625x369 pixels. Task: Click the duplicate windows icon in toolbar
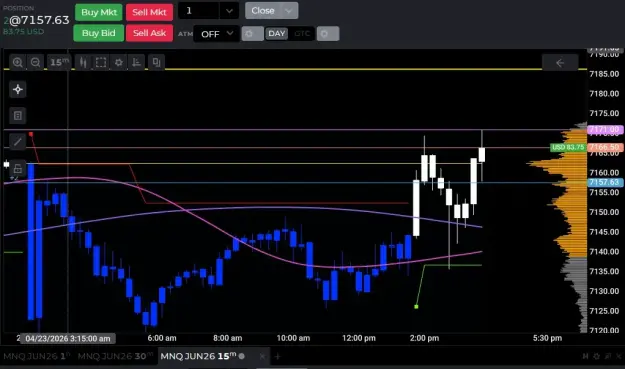pyautogui.click(x=156, y=62)
